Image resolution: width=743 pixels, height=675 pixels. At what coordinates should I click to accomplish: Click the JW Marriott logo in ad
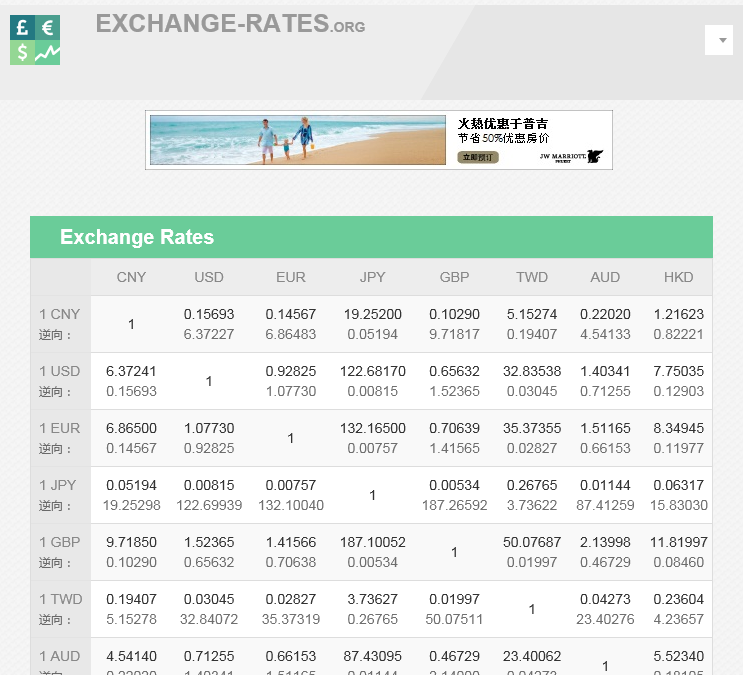[571, 157]
